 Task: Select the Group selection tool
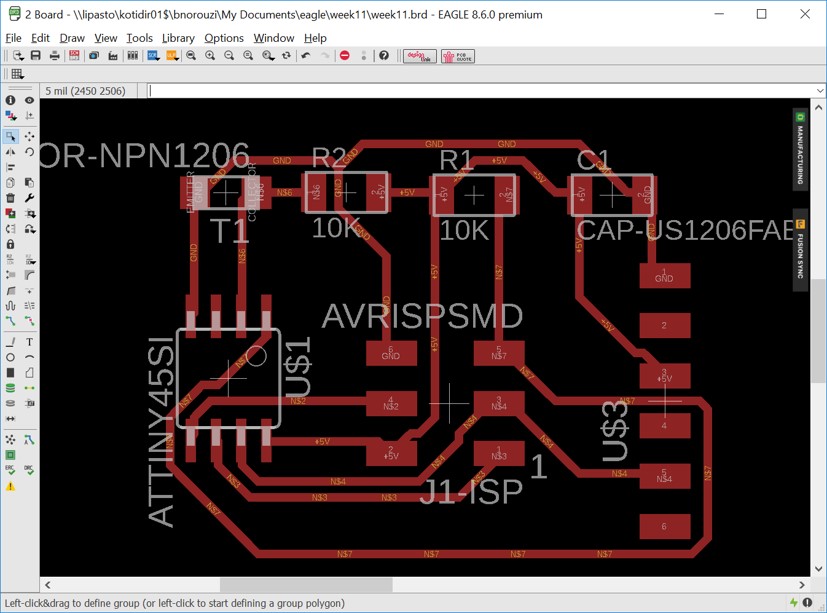click(11, 137)
